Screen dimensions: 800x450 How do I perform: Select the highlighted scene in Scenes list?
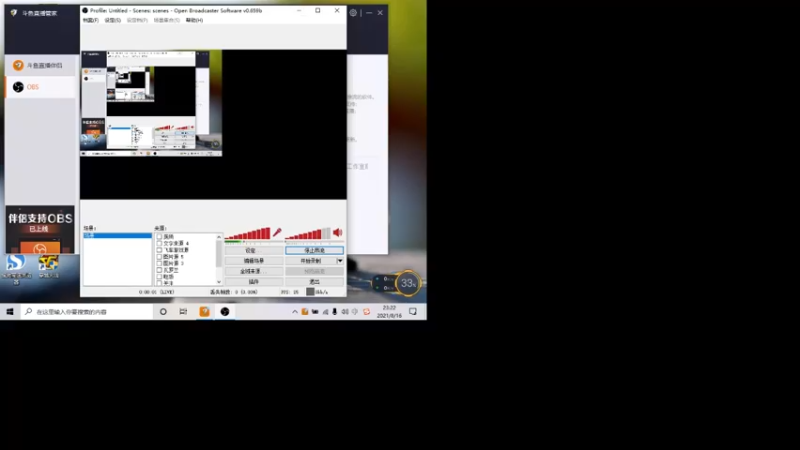click(x=117, y=236)
